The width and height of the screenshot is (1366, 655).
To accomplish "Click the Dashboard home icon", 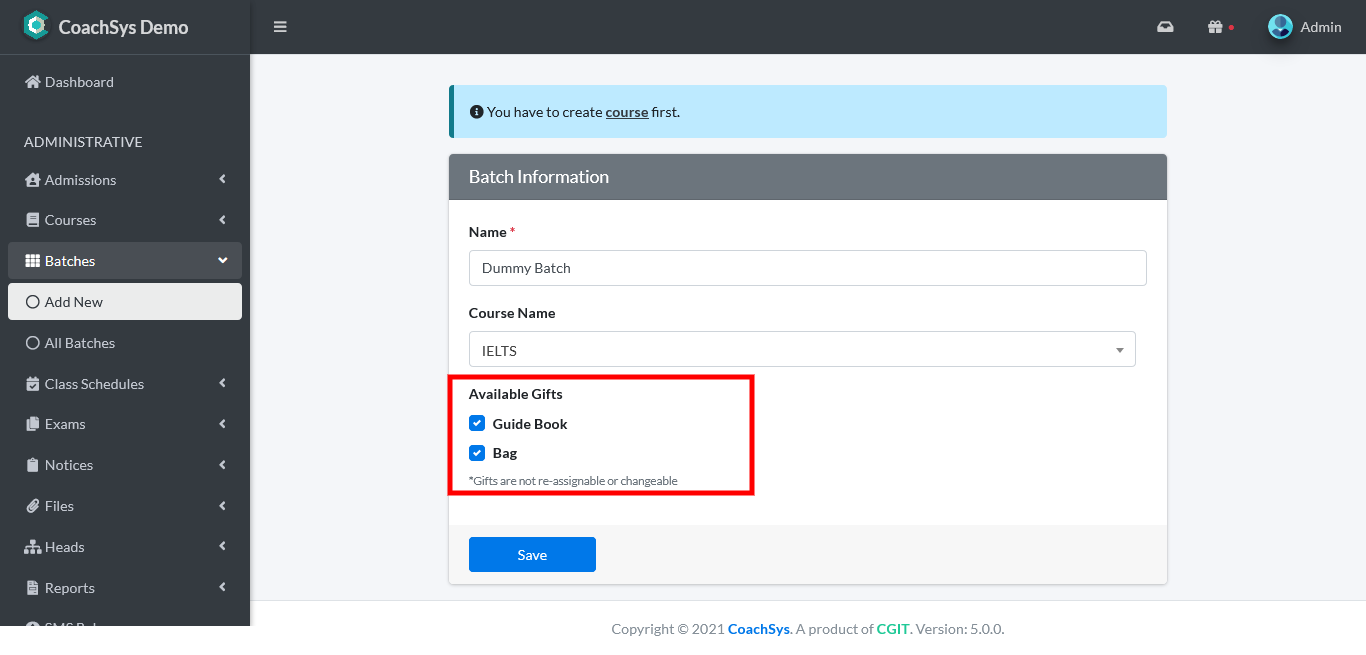I will pyautogui.click(x=33, y=82).
